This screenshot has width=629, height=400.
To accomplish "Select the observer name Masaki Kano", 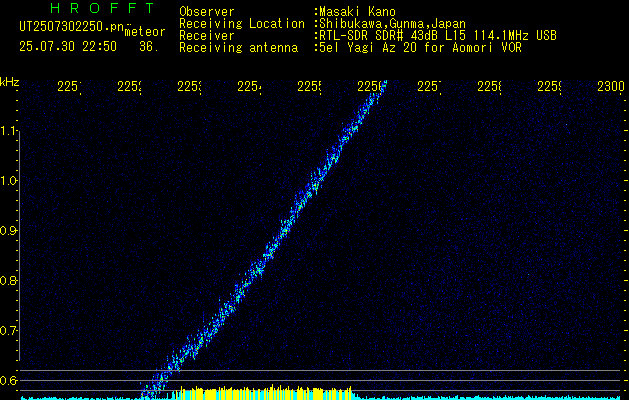I will pos(355,12).
